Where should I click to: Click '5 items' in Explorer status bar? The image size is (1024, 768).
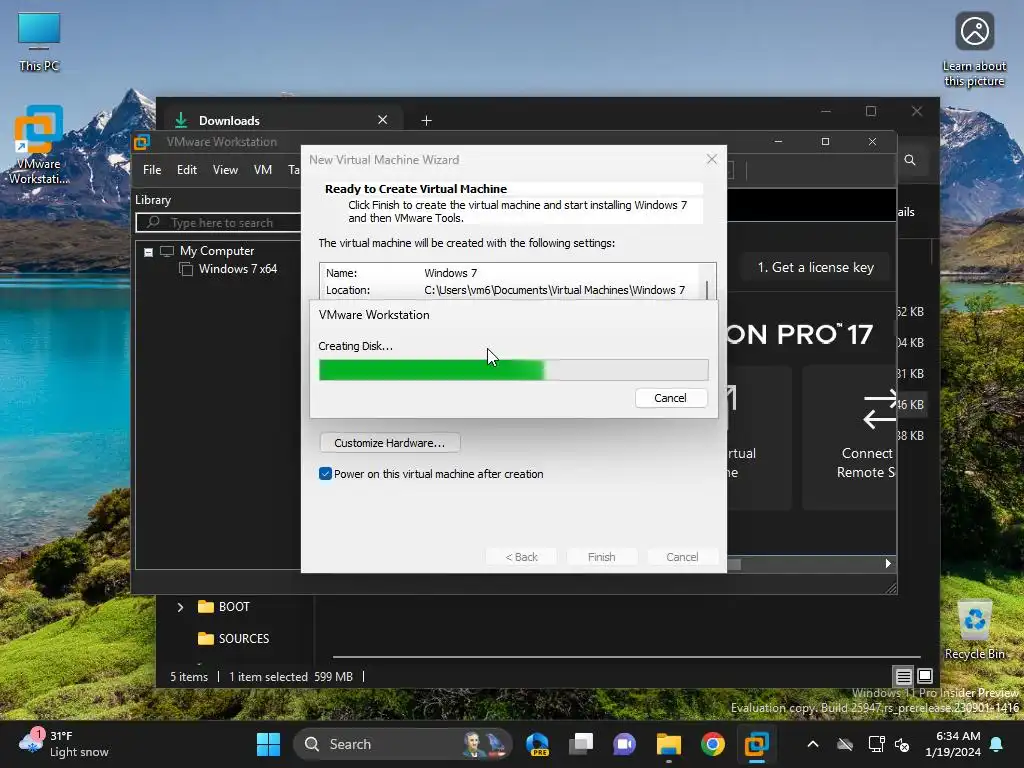click(189, 677)
